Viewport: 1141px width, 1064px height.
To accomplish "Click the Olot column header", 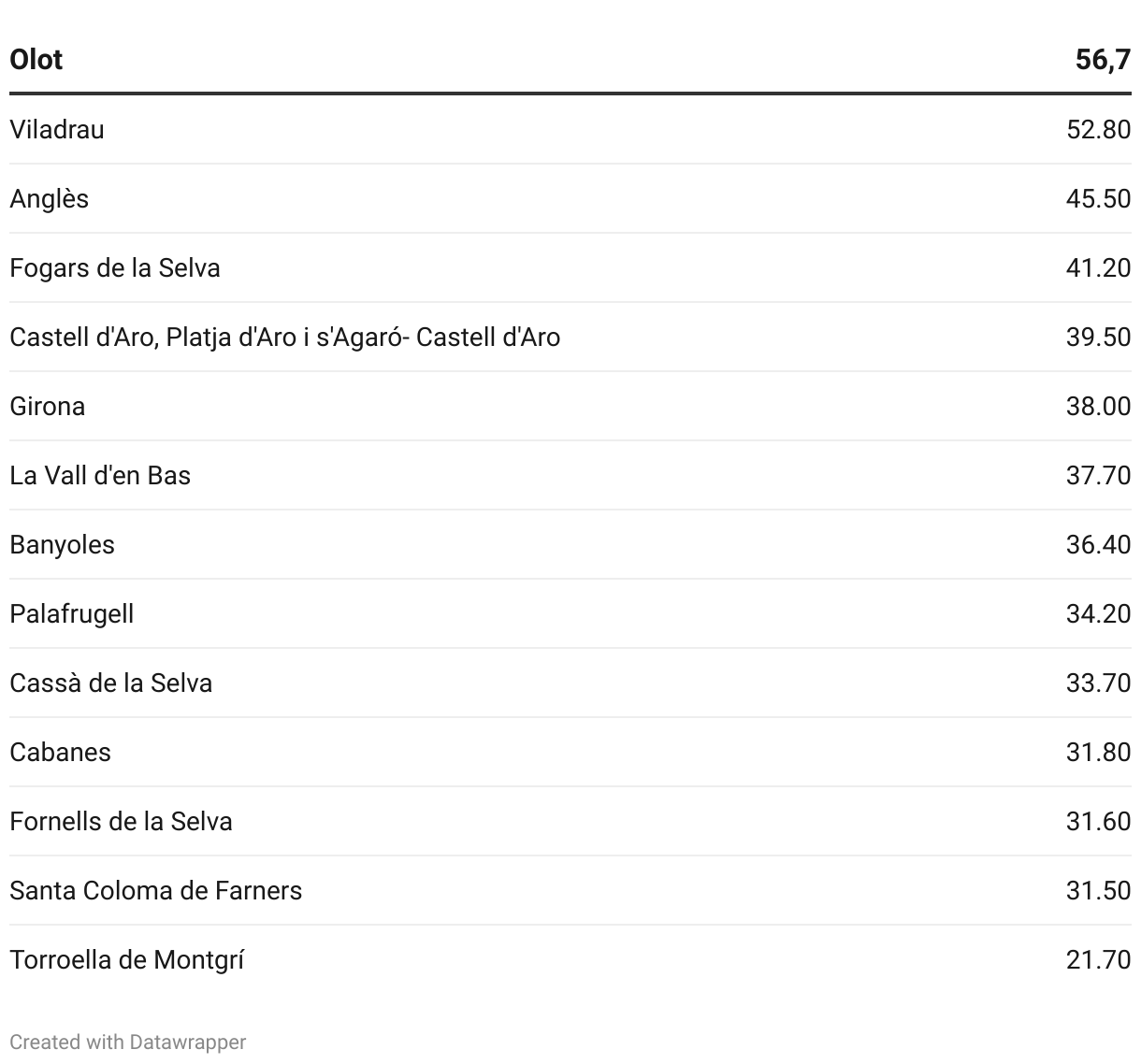I will [36, 60].
